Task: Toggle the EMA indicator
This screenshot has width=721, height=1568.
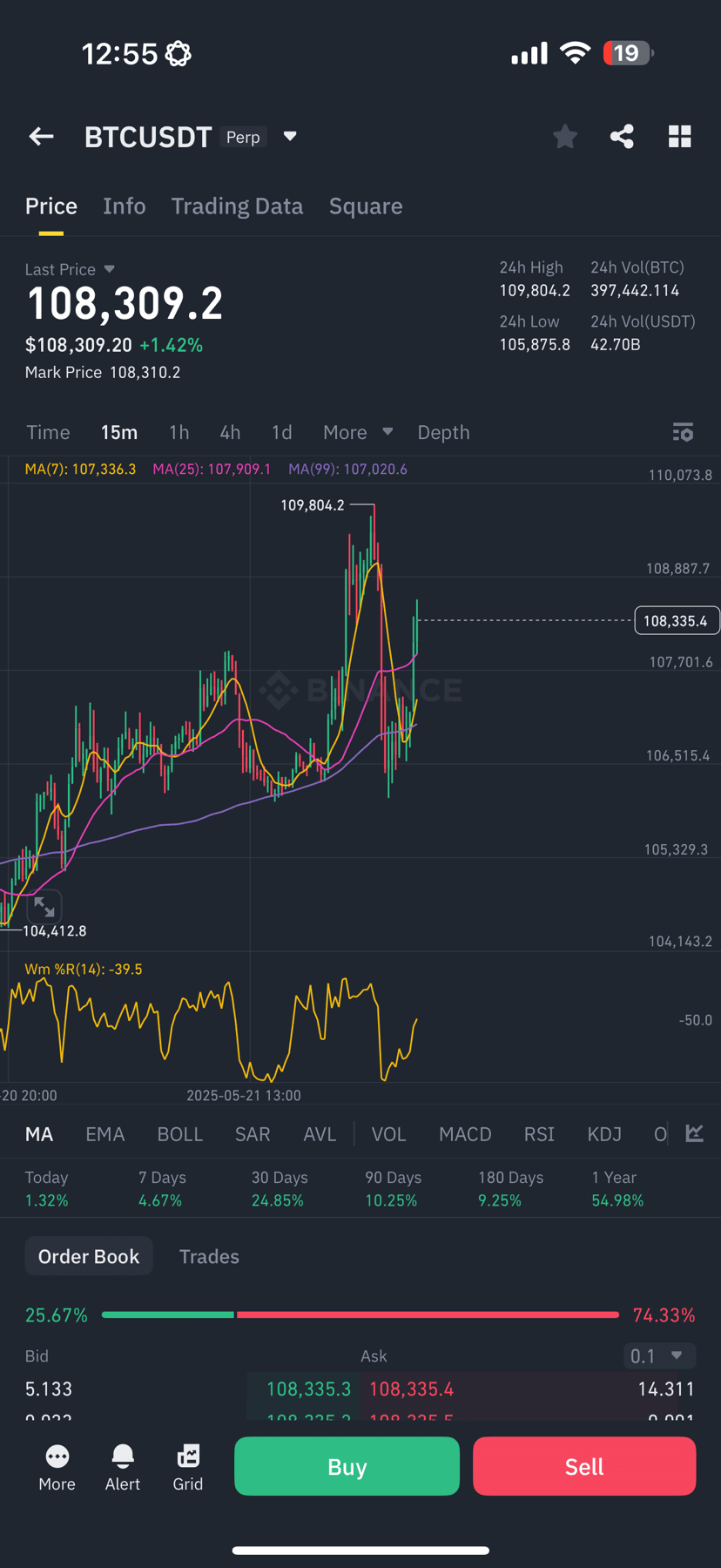Action: 105,1134
